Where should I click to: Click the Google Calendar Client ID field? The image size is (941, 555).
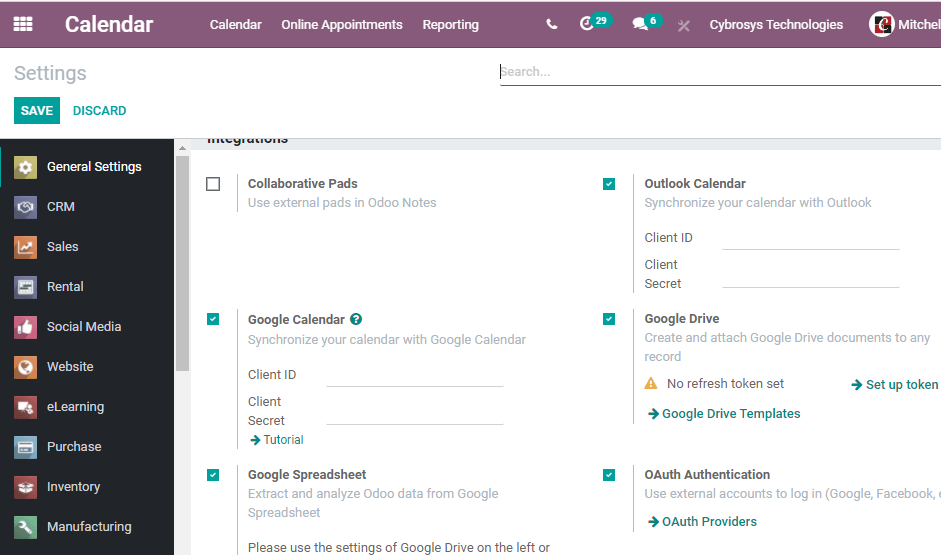415,376
